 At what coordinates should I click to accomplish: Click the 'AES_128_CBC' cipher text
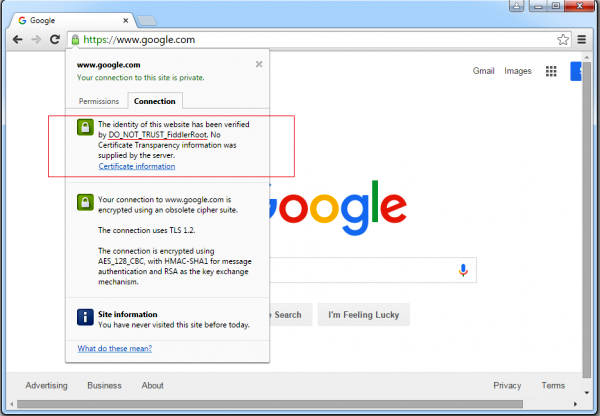click(x=121, y=261)
